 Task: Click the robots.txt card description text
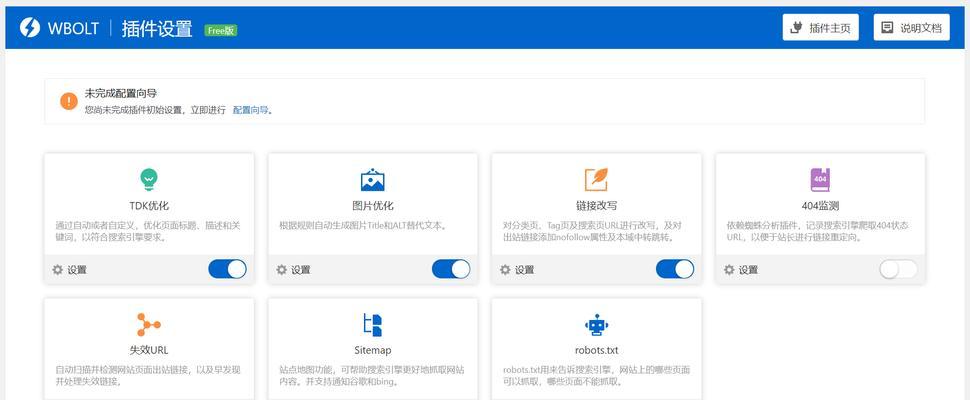[596, 376]
